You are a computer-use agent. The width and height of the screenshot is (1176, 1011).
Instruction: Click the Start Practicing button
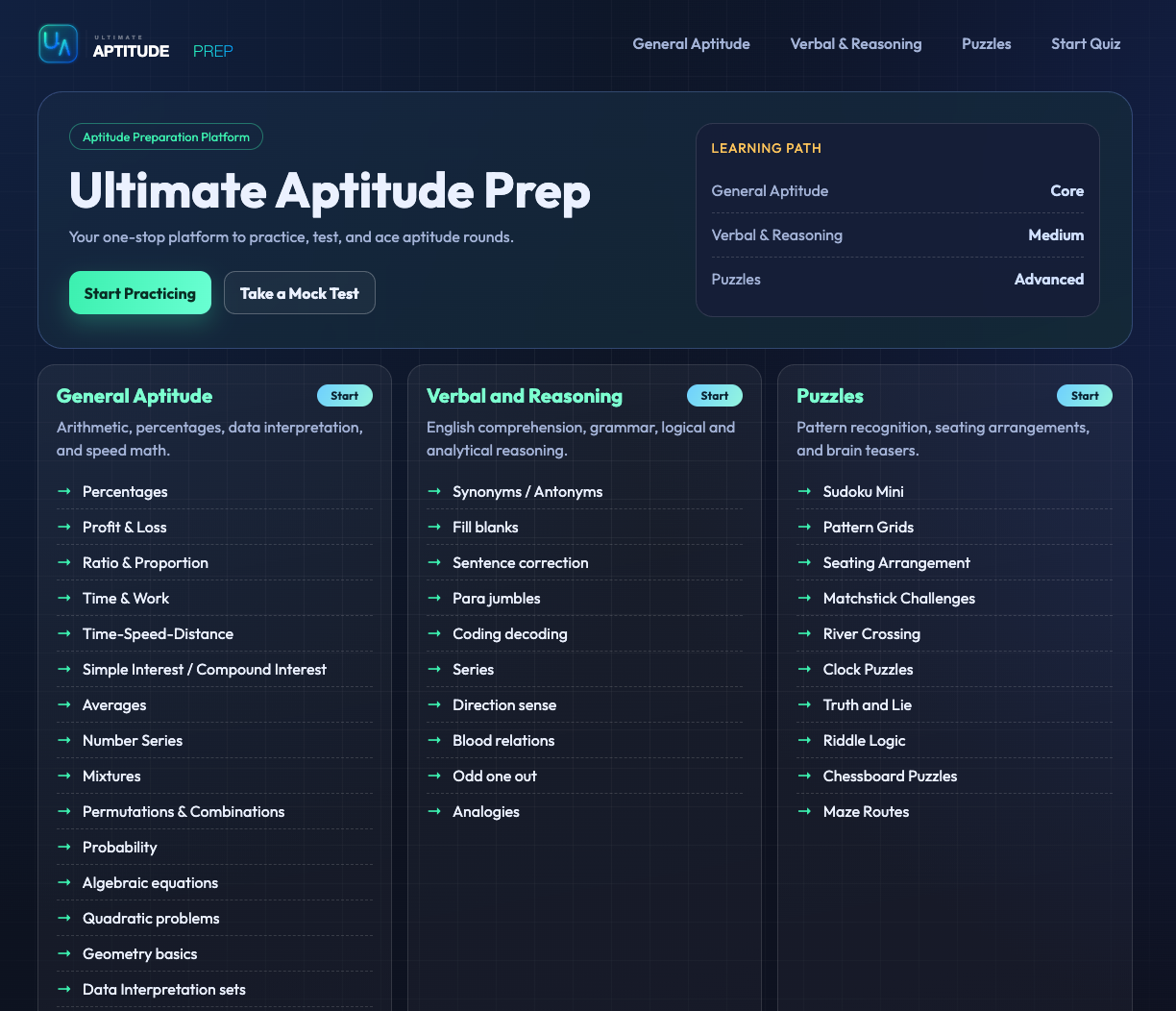tap(139, 292)
